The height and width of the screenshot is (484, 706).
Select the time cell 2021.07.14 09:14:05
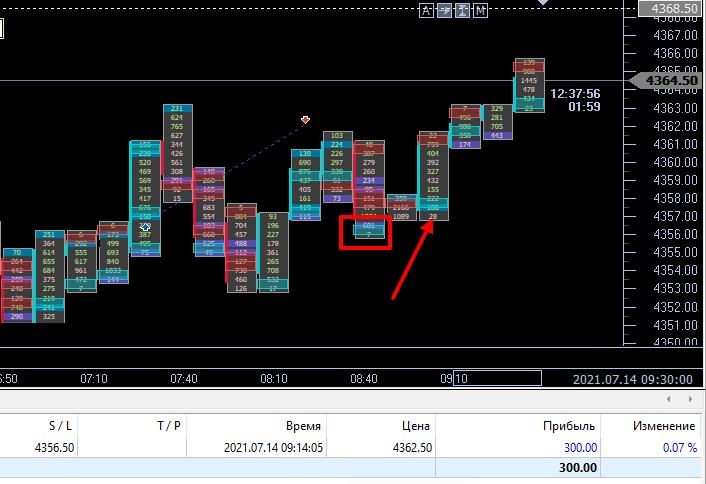point(273,448)
